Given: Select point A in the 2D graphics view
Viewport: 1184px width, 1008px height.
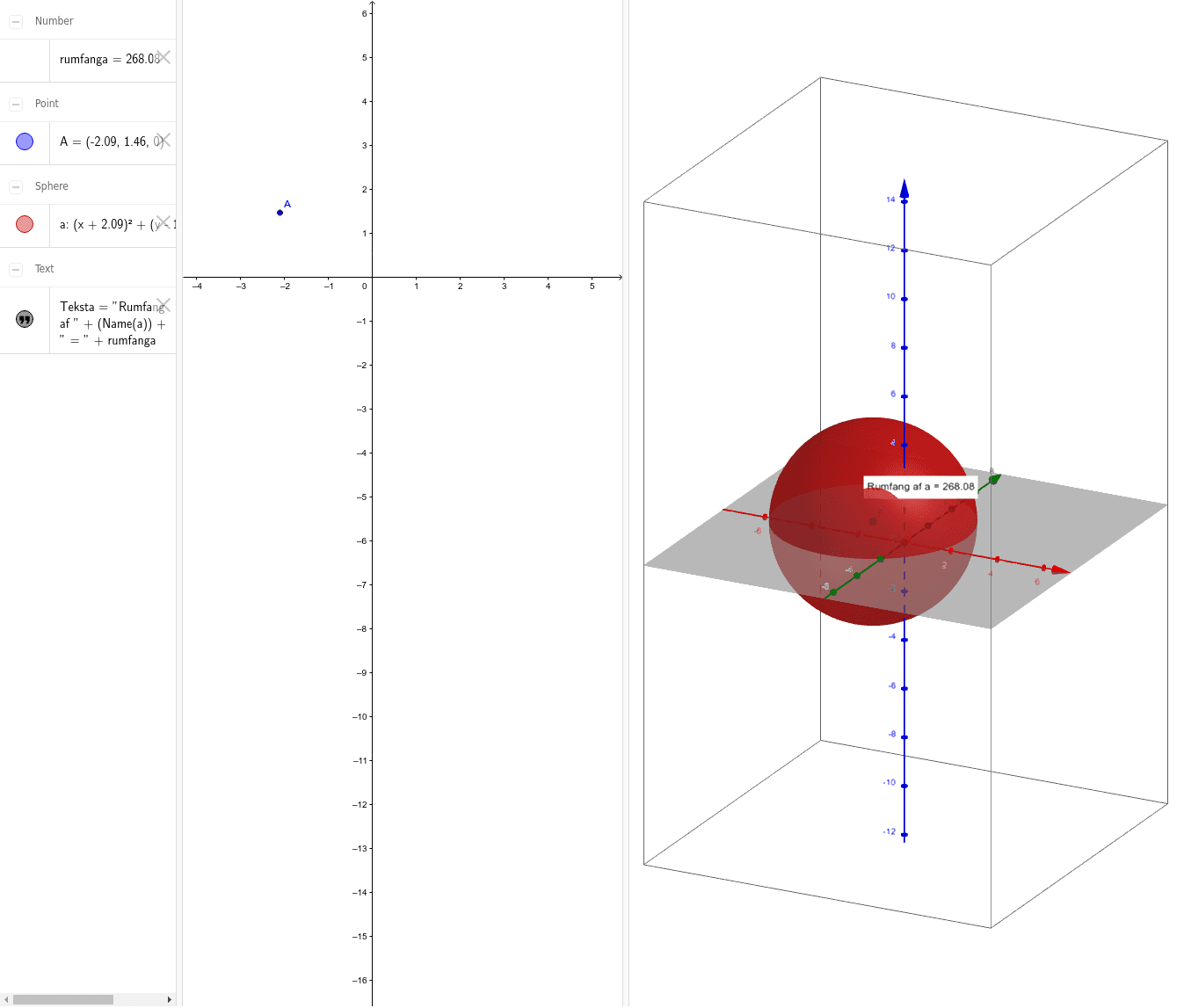Looking at the screenshot, I should click(280, 213).
